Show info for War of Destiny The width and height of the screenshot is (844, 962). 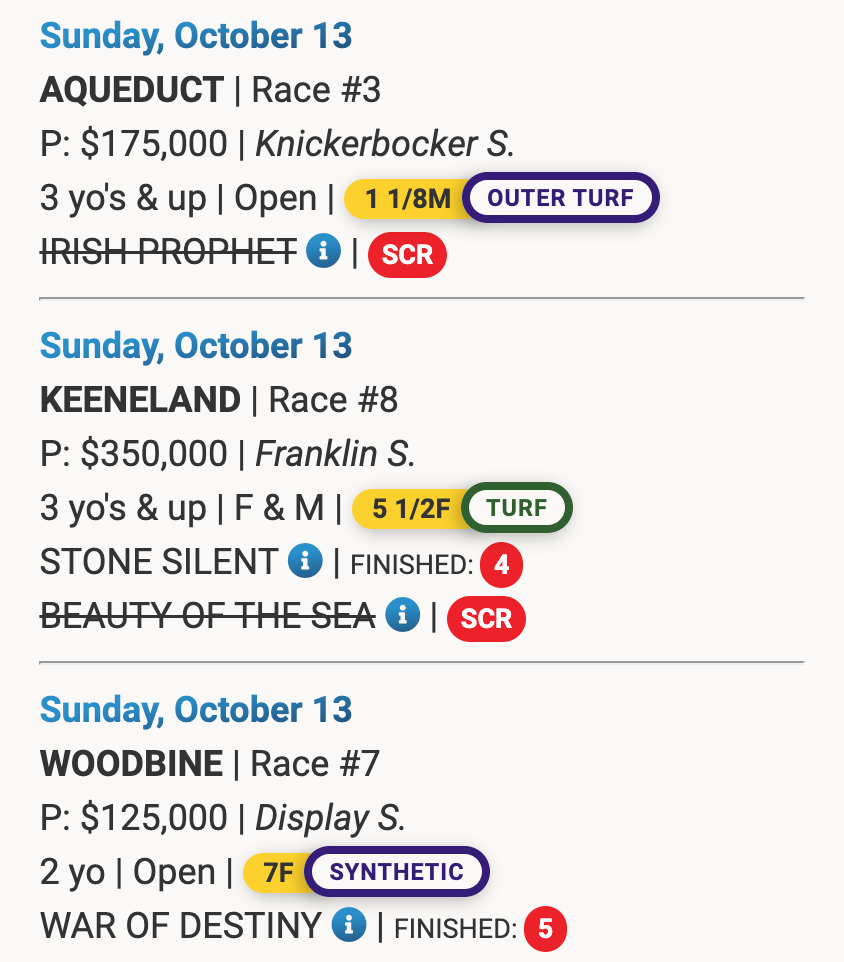[x=348, y=925]
